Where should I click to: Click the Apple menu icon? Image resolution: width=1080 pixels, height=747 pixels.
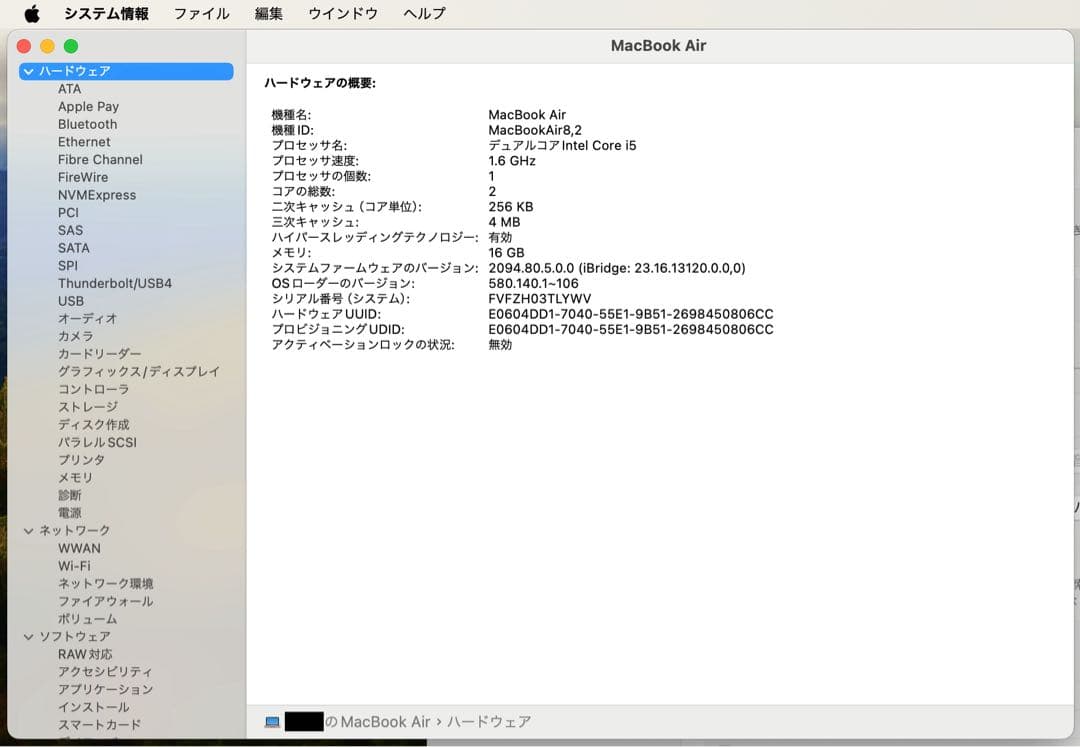point(29,14)
